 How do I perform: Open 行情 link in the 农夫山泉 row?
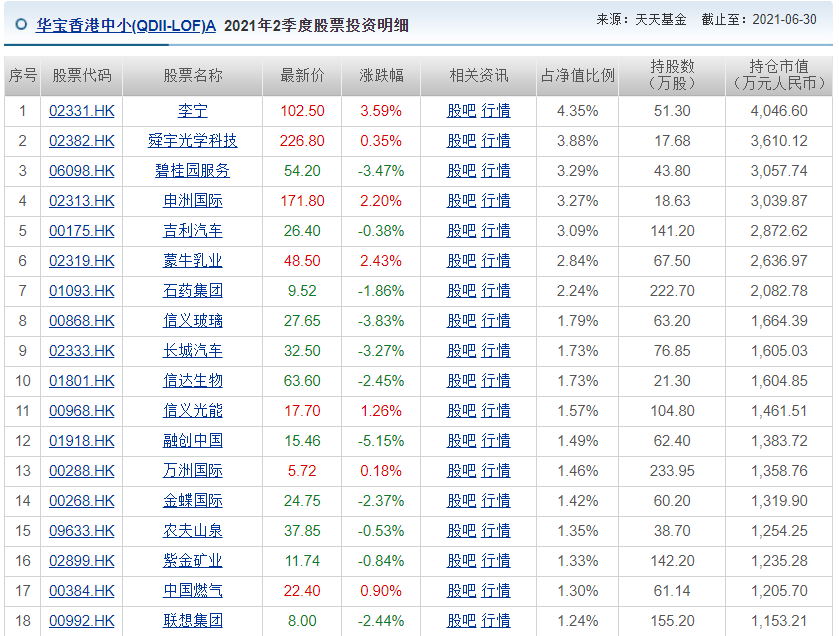tap(495, 530)
